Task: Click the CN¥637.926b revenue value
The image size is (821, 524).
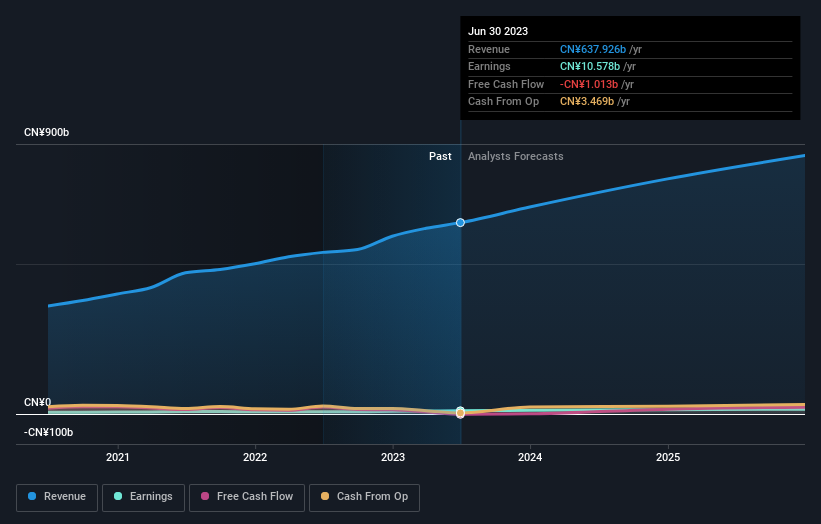Action: [x=593, y=49]
